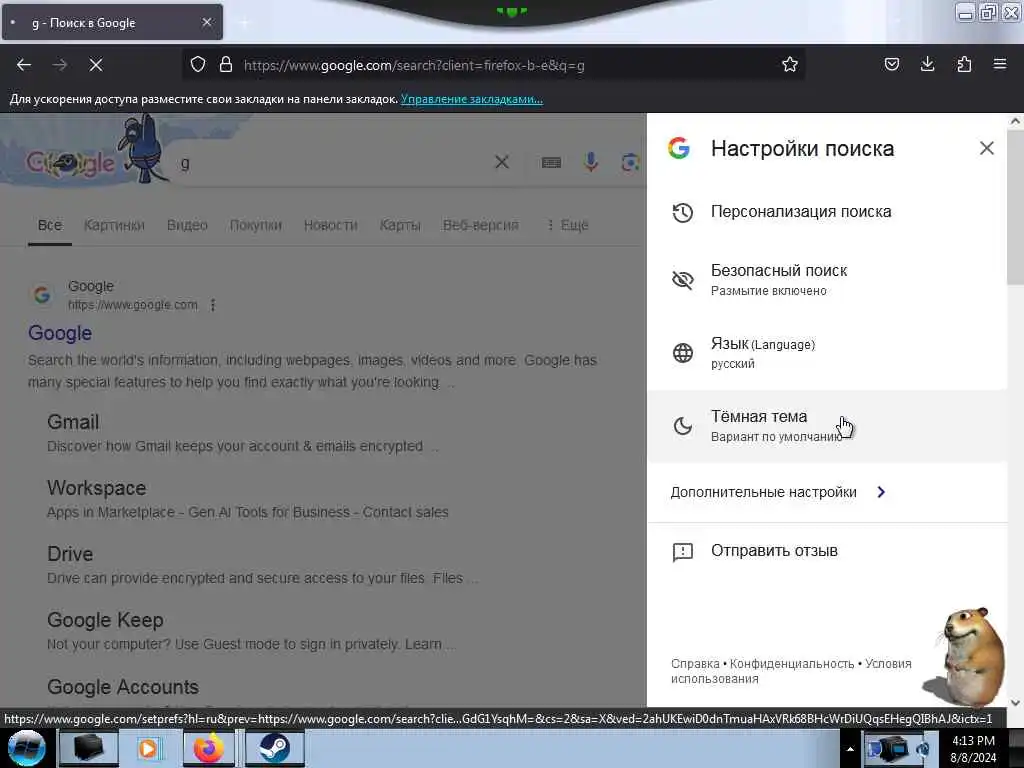Show hidden system tray icons
The image size is (1024, 768).
(850, 749)
